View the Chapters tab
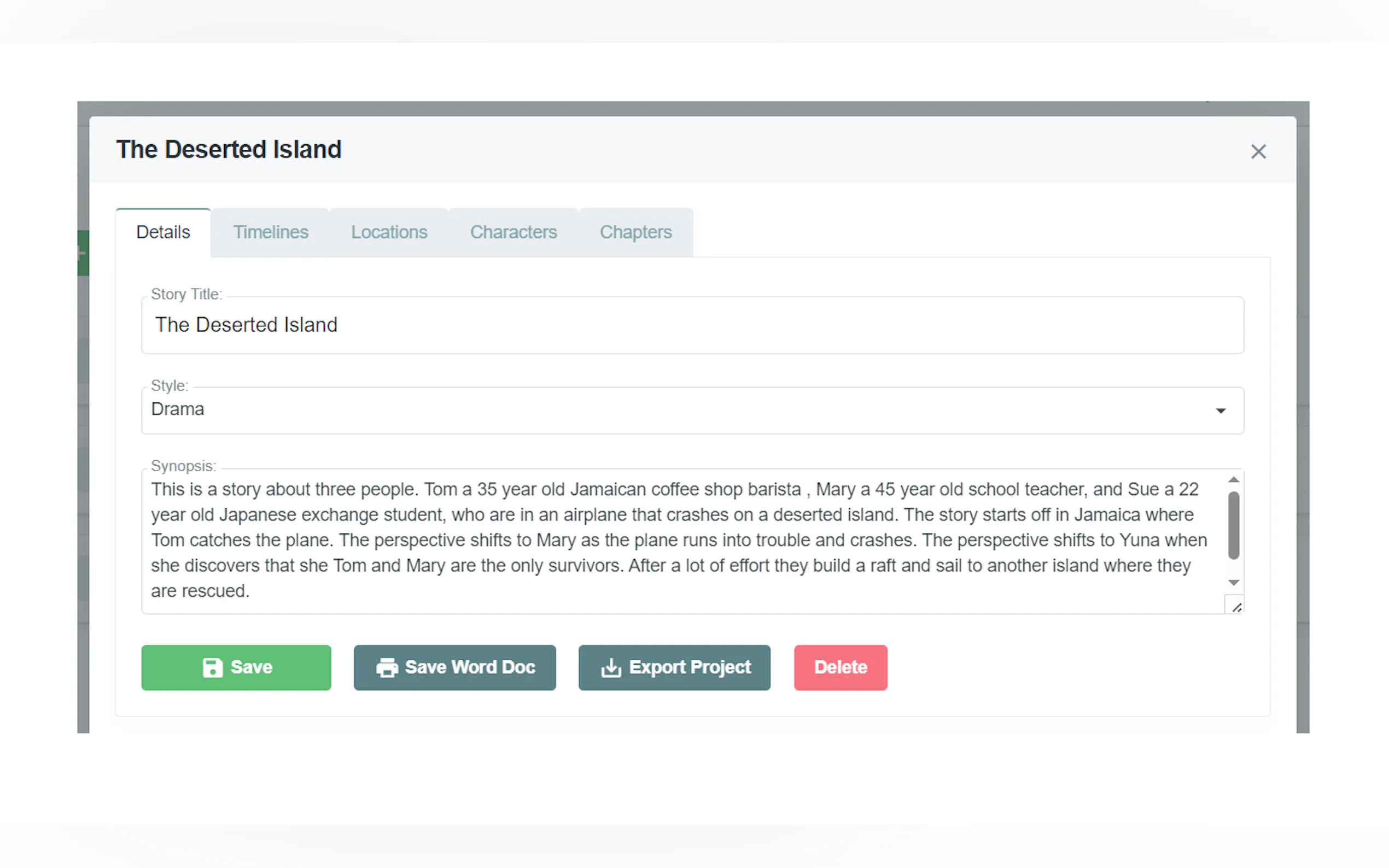 635,232
